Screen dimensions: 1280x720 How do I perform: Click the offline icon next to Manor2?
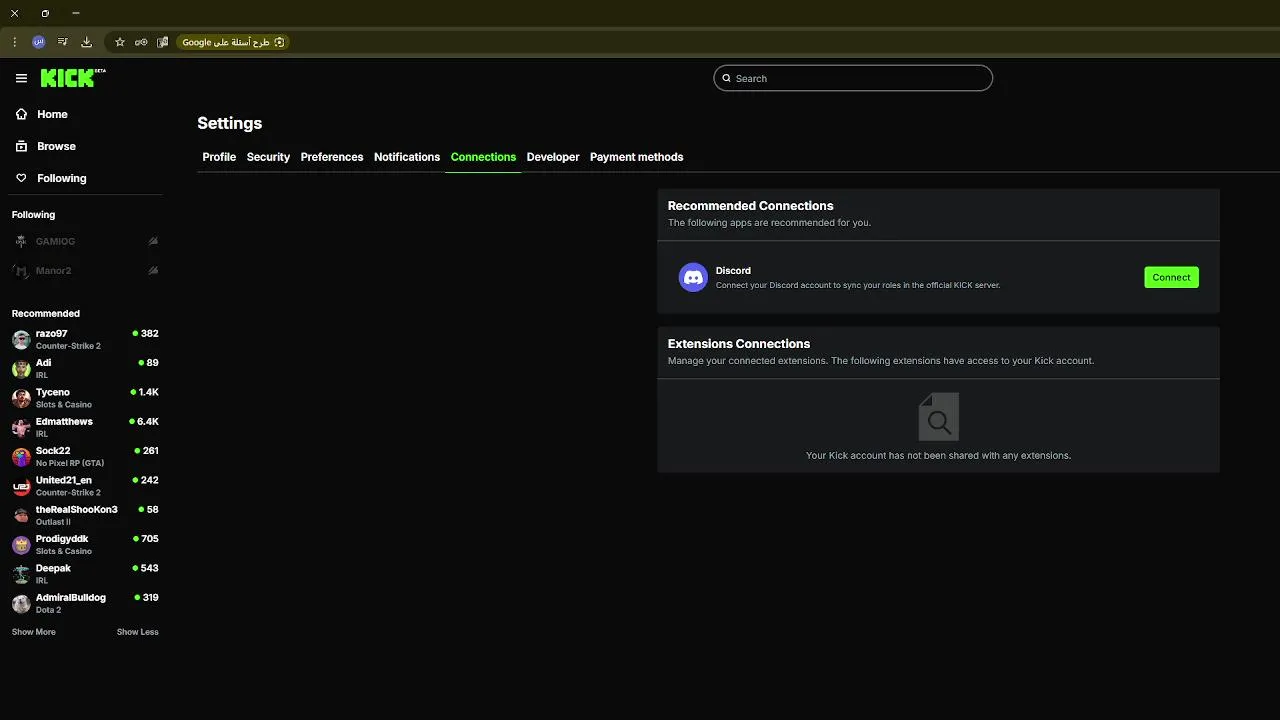[x=153, y=270]
